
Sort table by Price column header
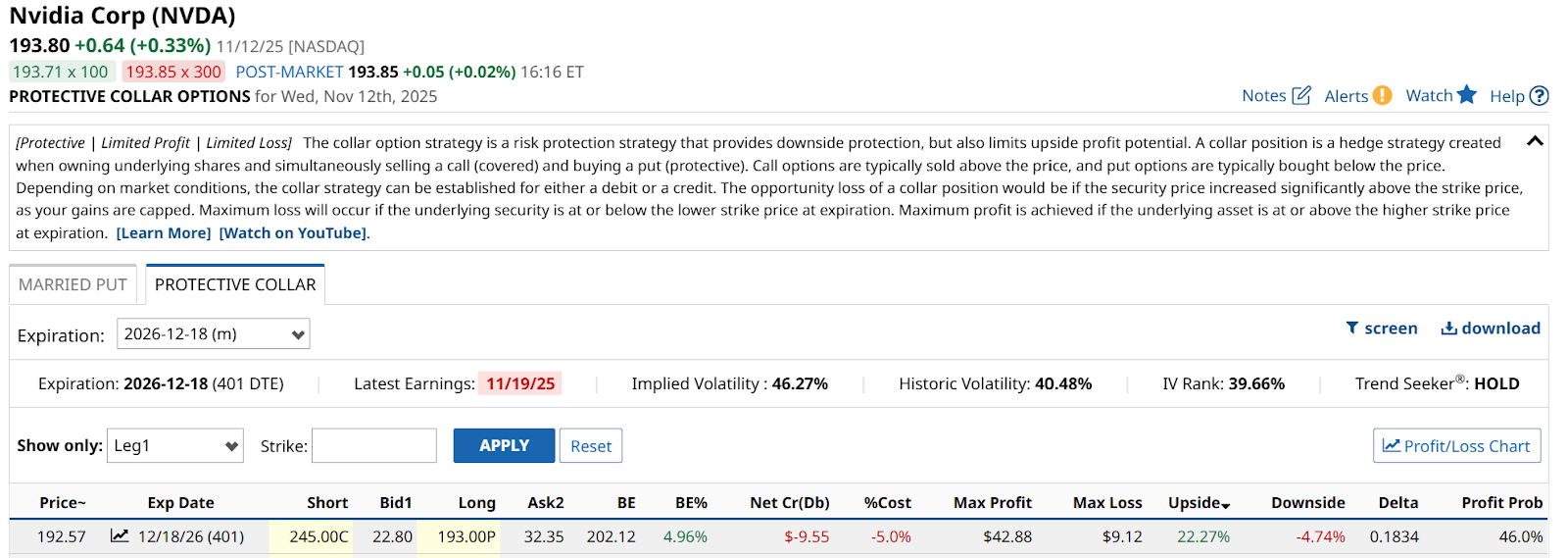click(x=63, y=502)
